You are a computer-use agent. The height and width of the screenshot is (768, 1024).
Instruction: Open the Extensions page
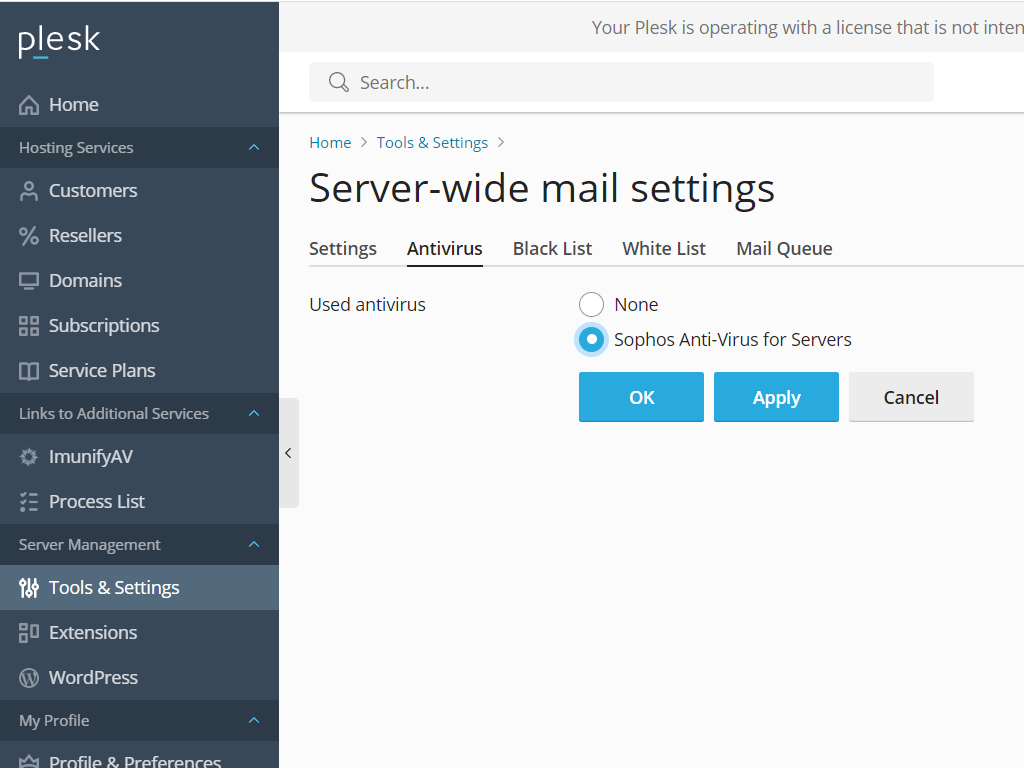coord(94,632)
